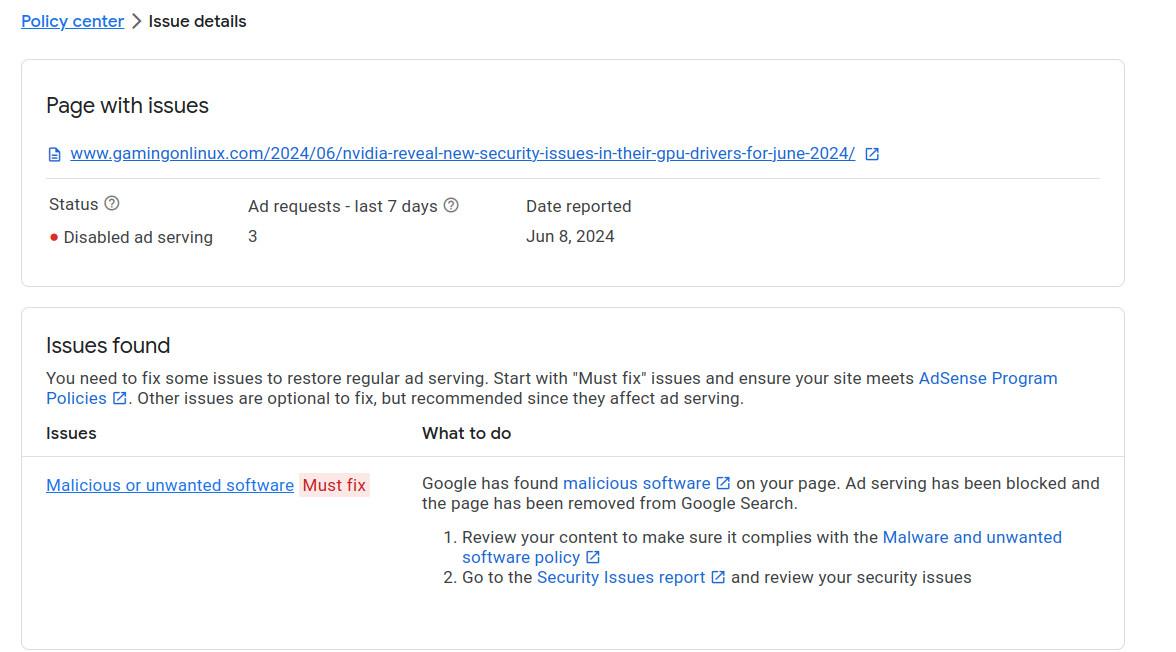This screenshot has width=1176, height=652.
Task: Click the Status help question mark icon
Action: [112, 204]
